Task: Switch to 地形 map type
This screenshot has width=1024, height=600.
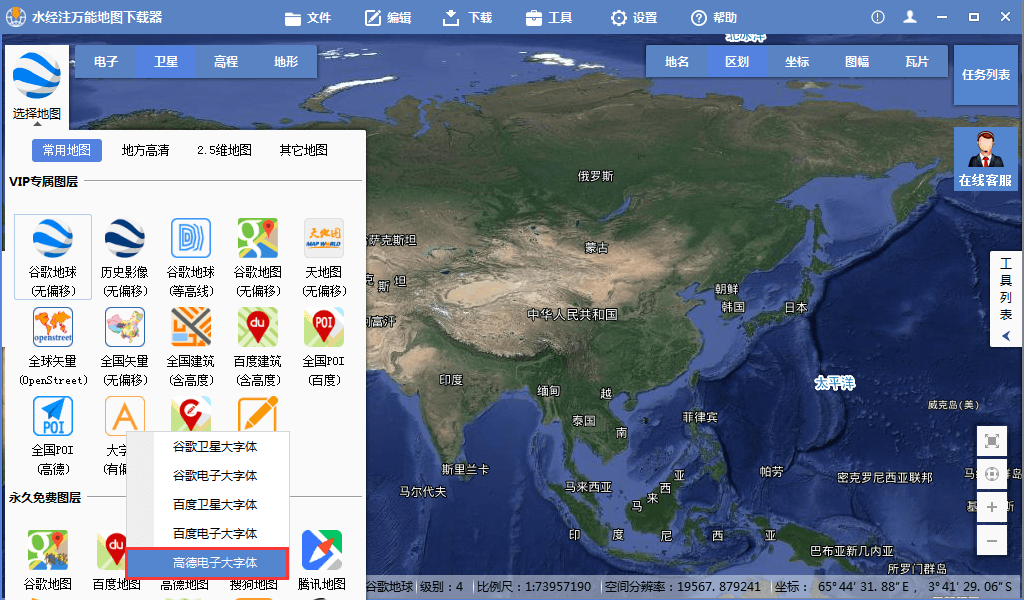Action: pyautogui.click(x=286, y=61)
